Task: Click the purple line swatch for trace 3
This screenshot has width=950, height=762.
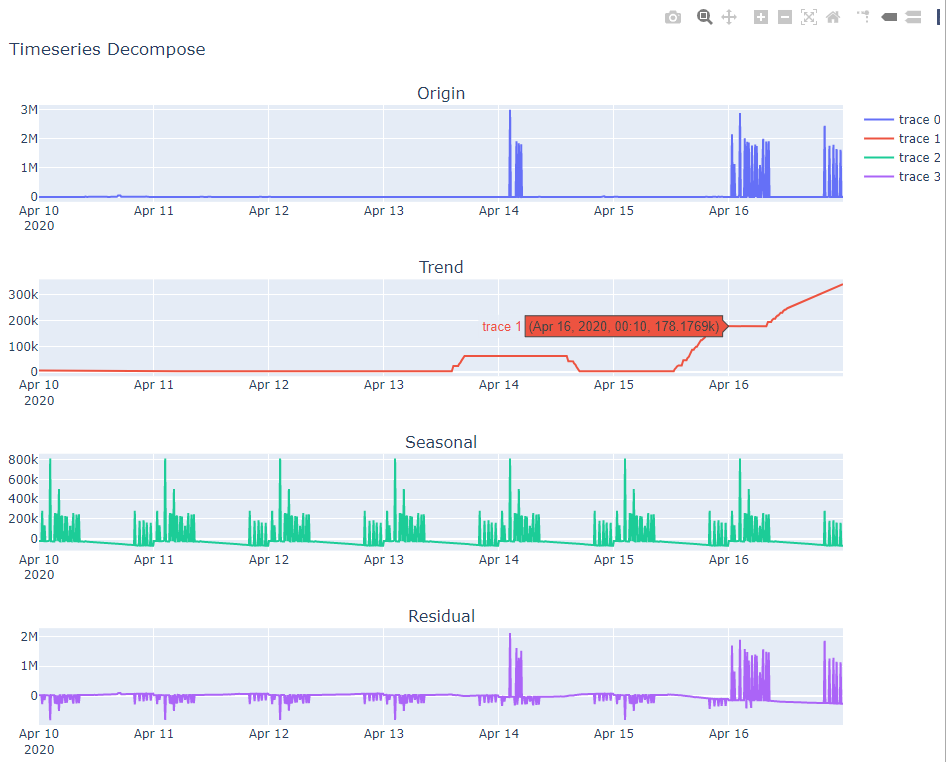Action: pos(879,177)
